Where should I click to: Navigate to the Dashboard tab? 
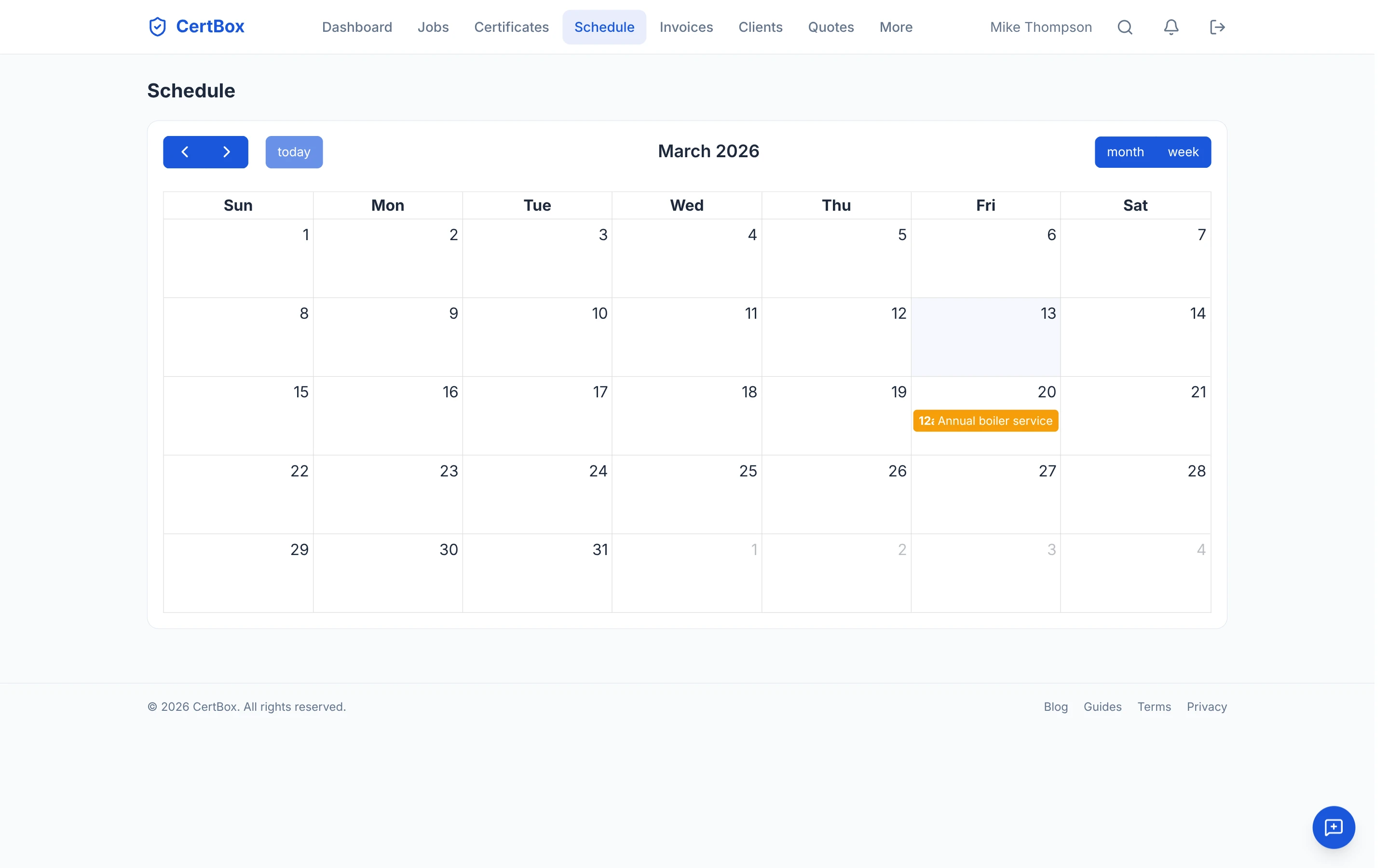tap(357, 27)
